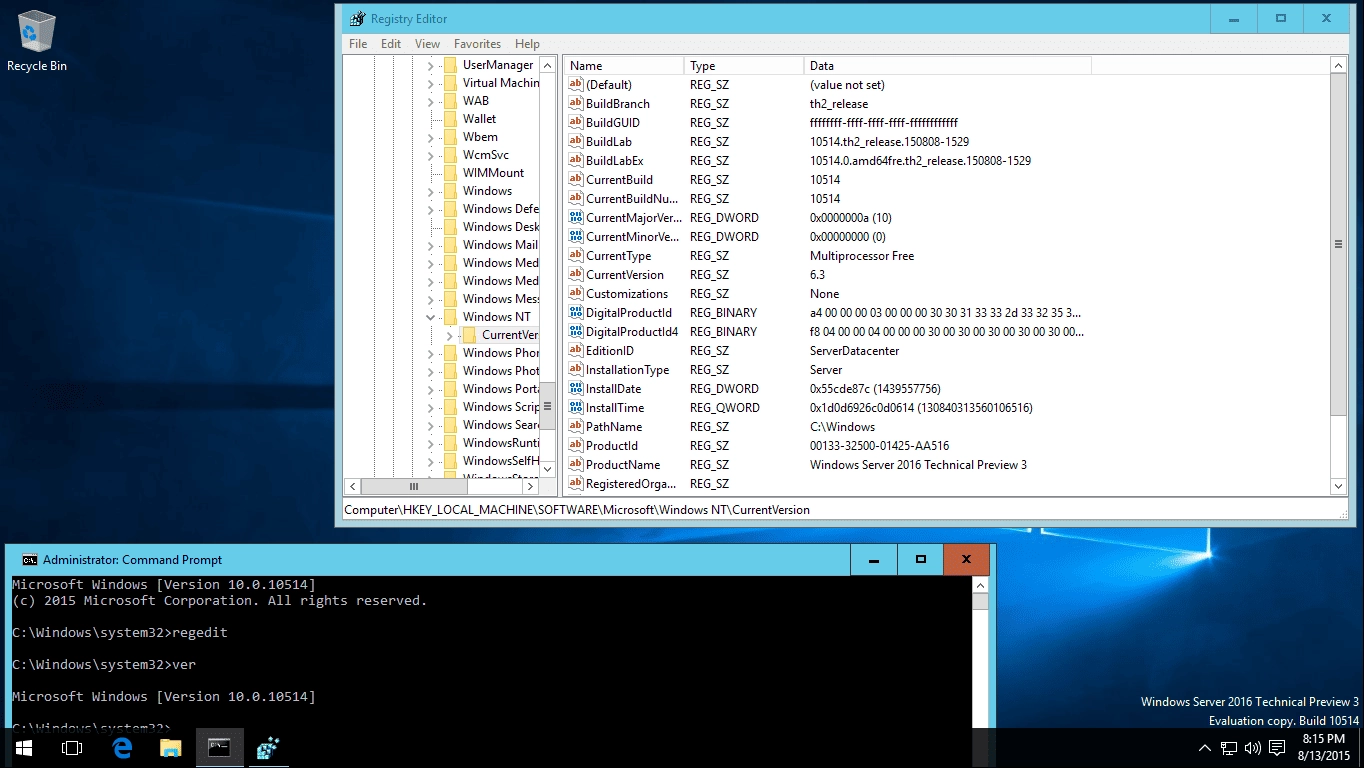Select the Wbem folder icon

coord(450,137)
